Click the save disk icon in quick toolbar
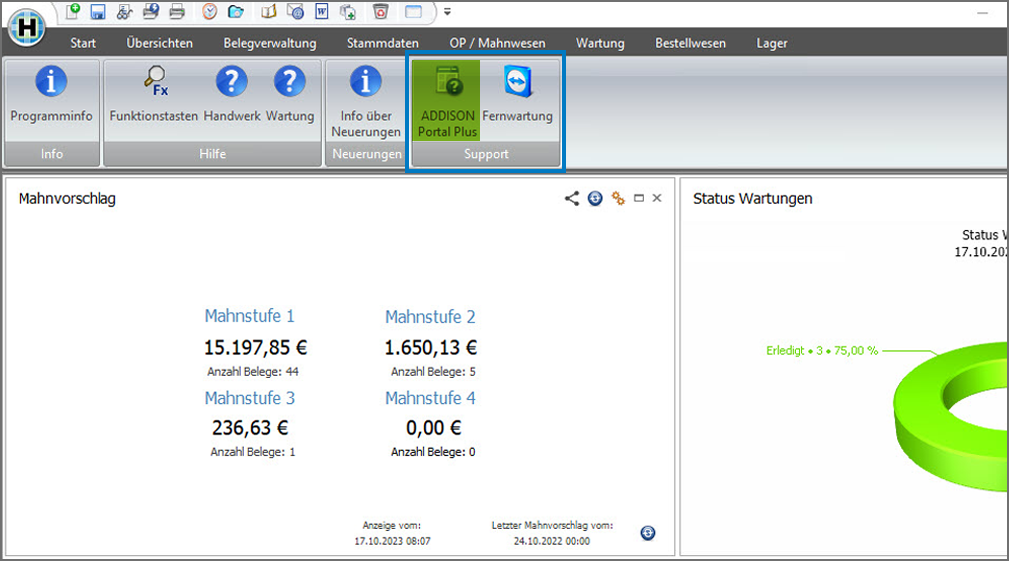 tap(98, 12)
